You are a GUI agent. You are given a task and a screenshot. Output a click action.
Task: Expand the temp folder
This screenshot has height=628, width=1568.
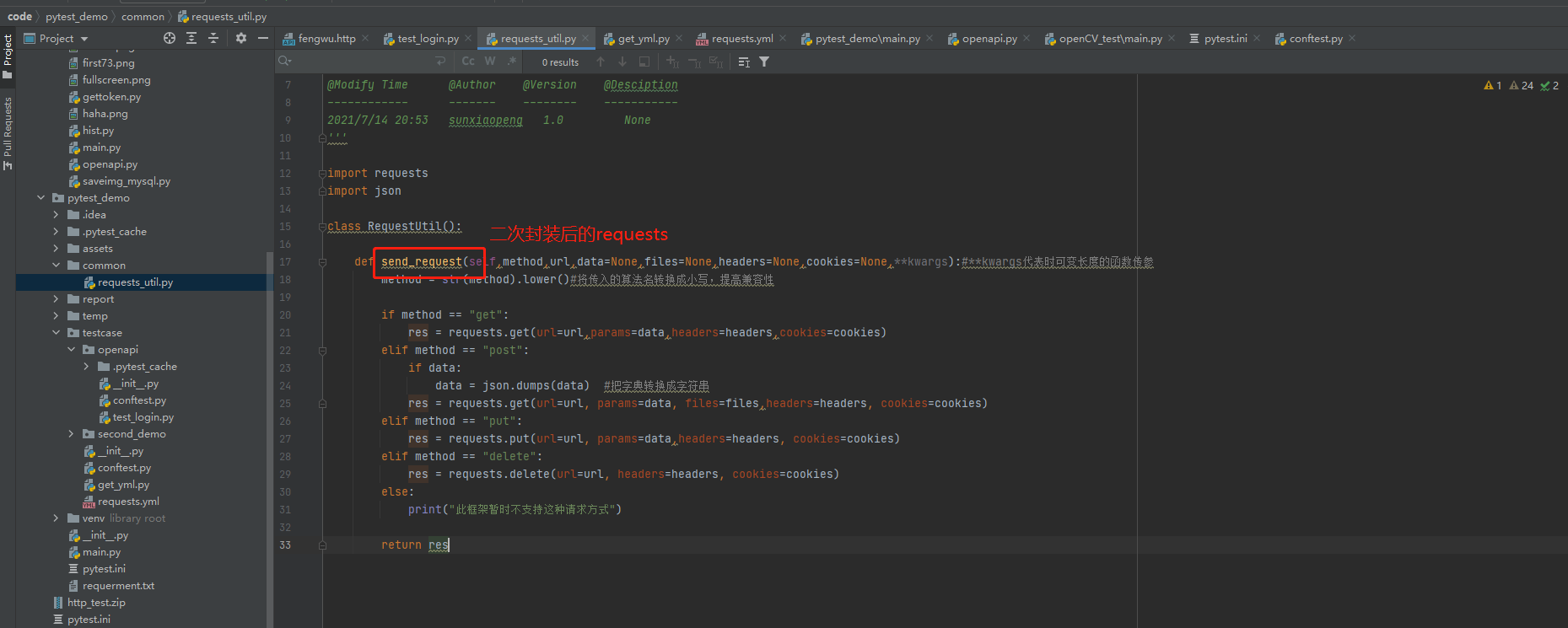[56, 316]
